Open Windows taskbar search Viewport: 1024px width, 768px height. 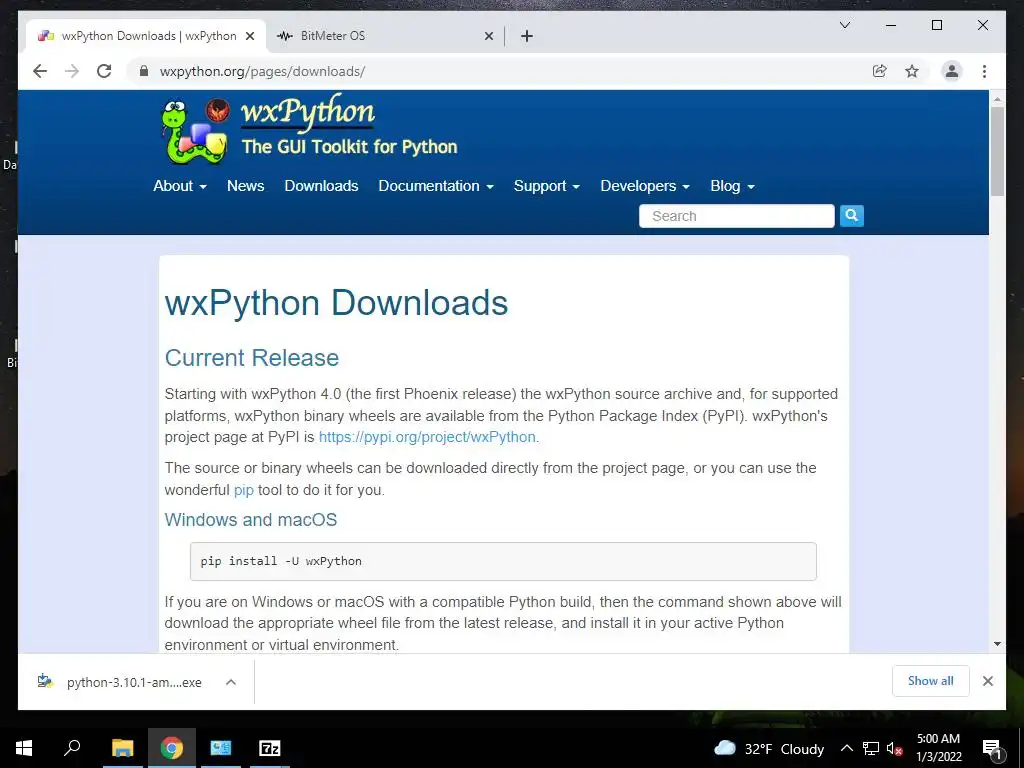pos(72,748)
